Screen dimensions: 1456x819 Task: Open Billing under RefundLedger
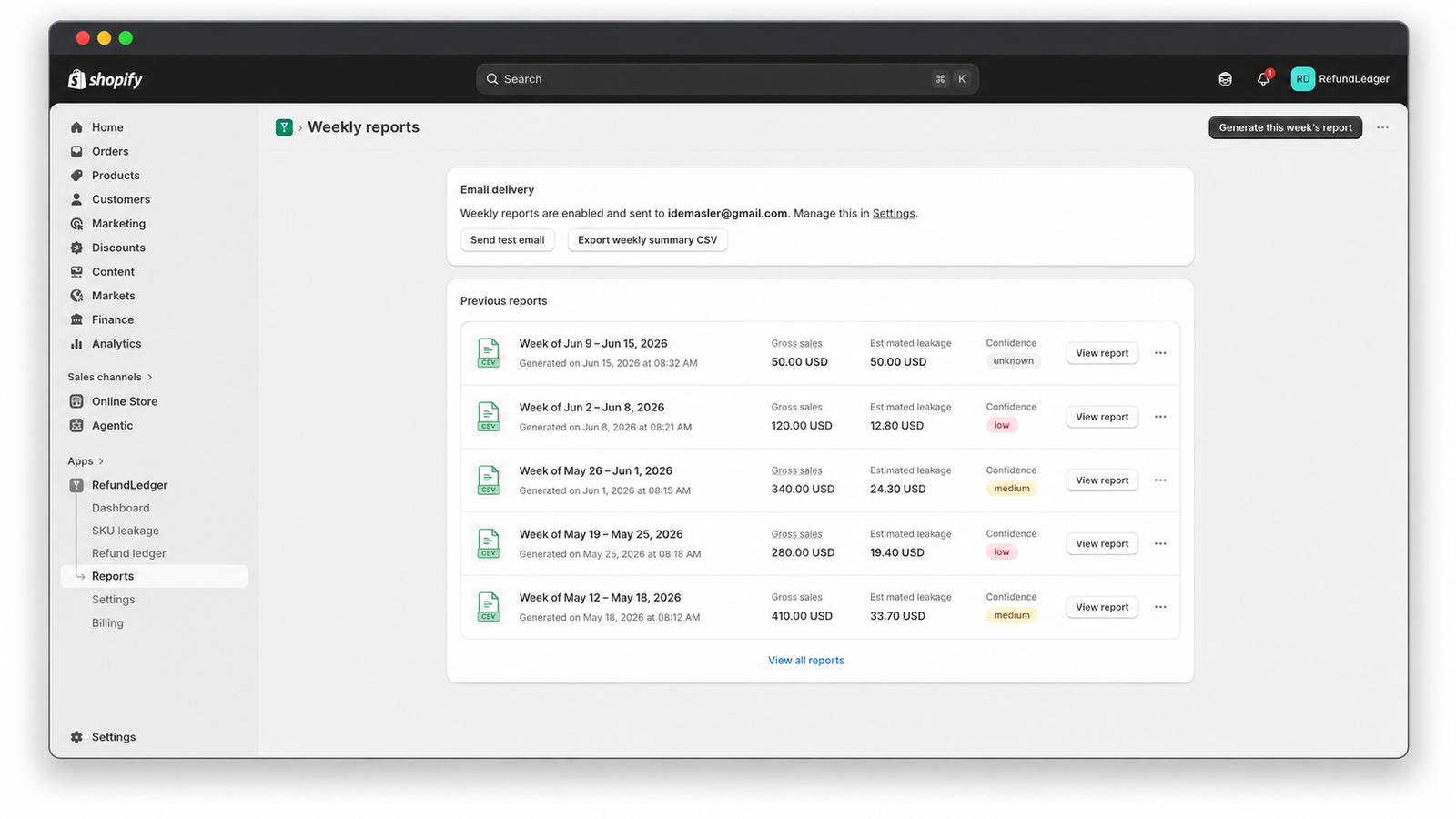(107, 623)
